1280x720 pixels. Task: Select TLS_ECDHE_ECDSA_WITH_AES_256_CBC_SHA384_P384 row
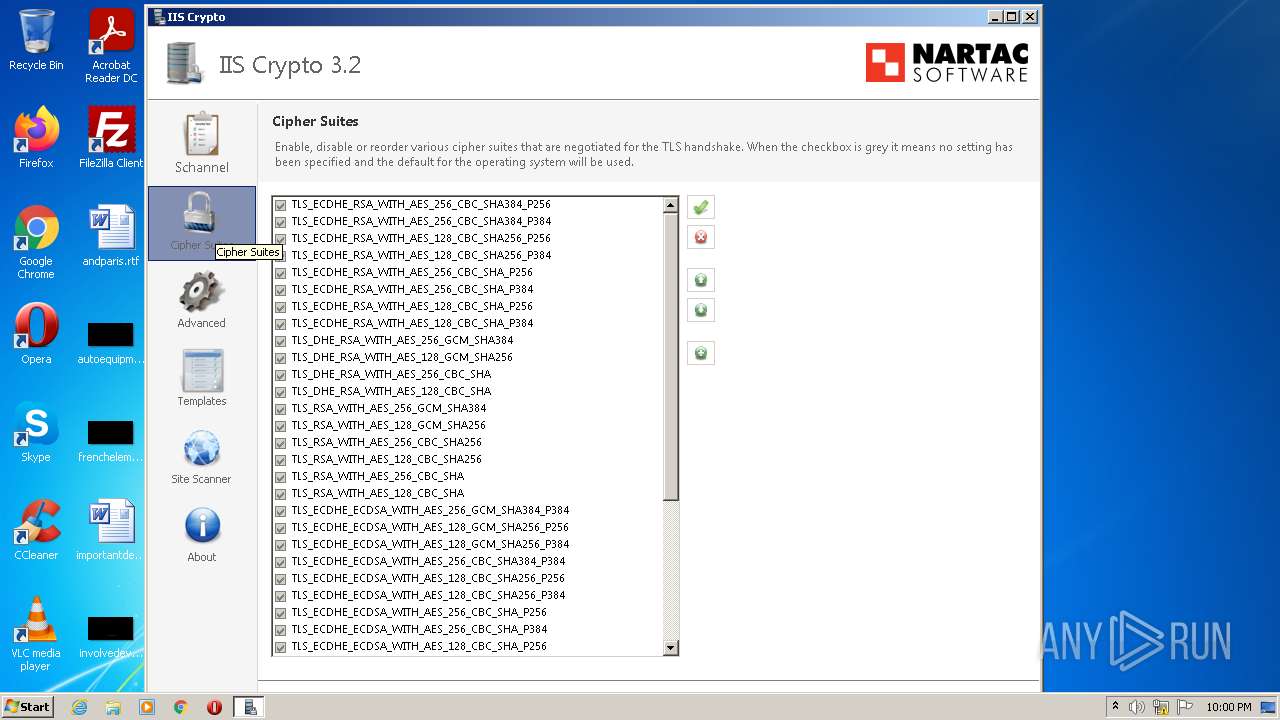pyautogui.click(x=467, y=561)
